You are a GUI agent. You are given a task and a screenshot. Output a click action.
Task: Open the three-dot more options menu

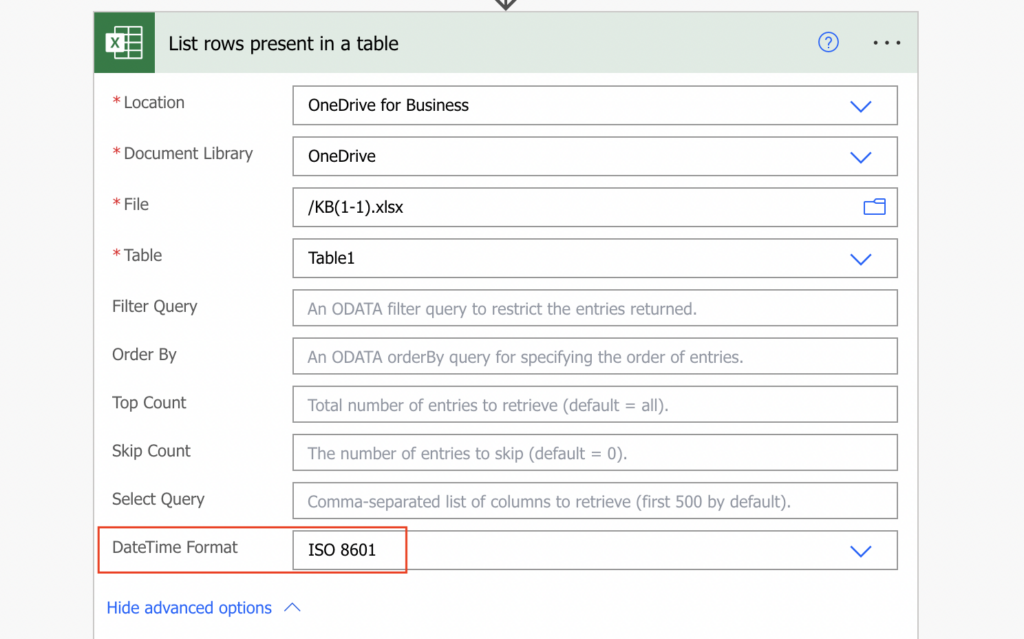[886, 42]
